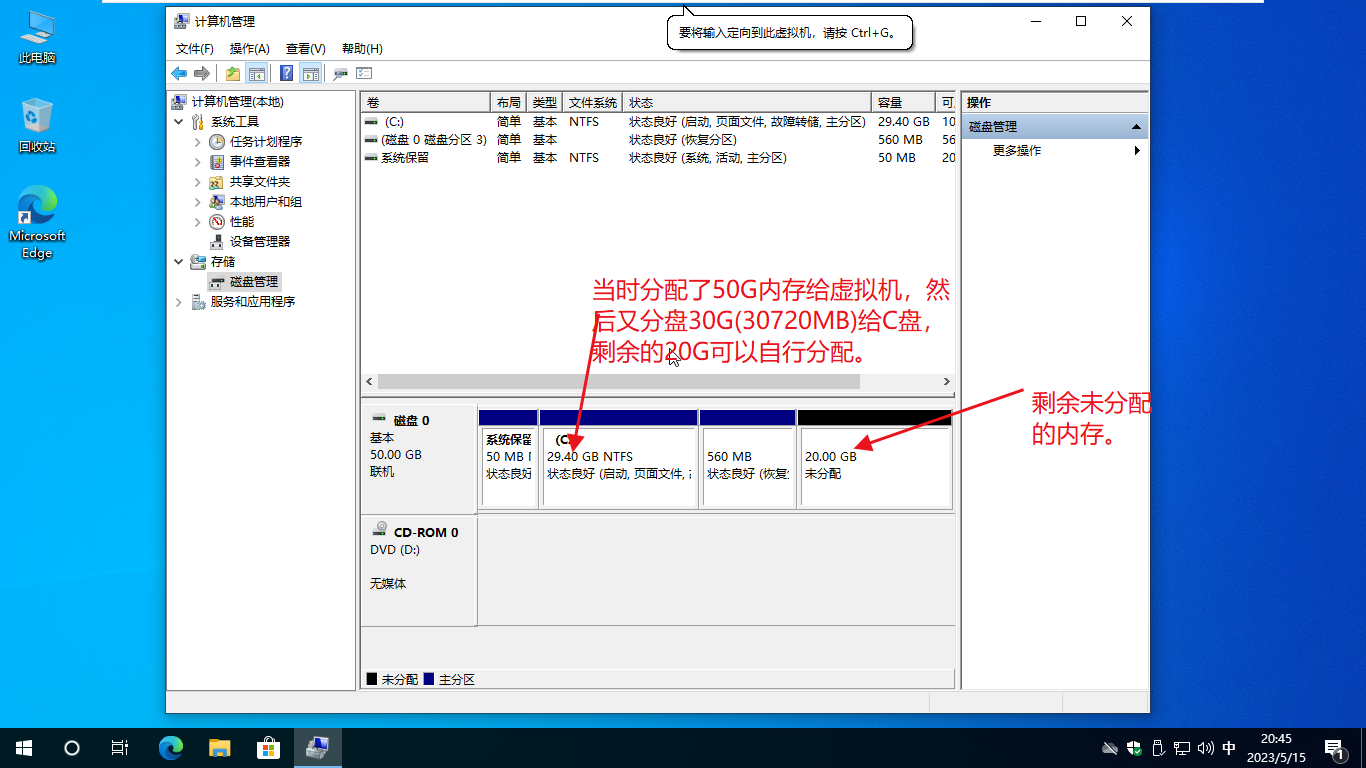This screenshot has height=768, width=1366.
Task: Select the CD-ROM 0 DVD (D:) label box
Action: tap(419, 570)
